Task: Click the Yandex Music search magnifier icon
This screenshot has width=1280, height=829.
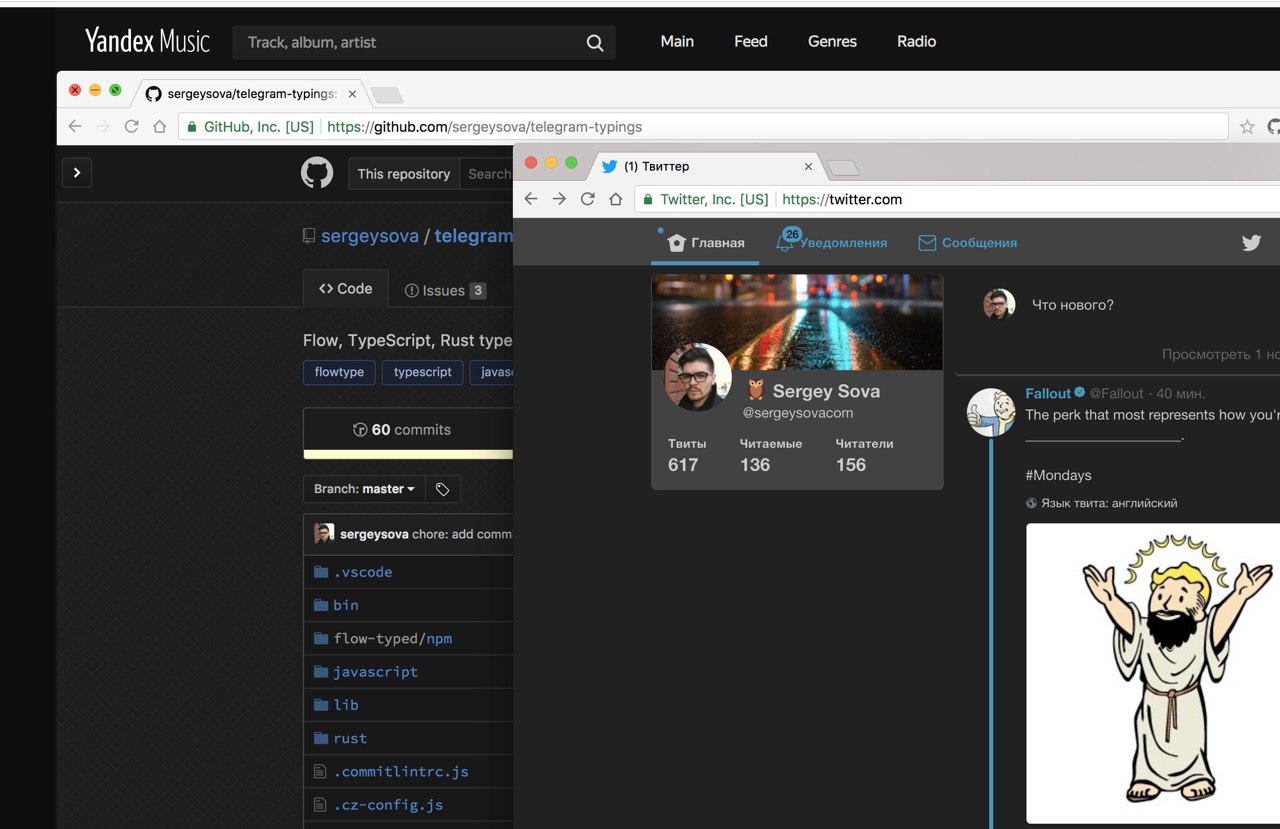Action: (595, 43)
